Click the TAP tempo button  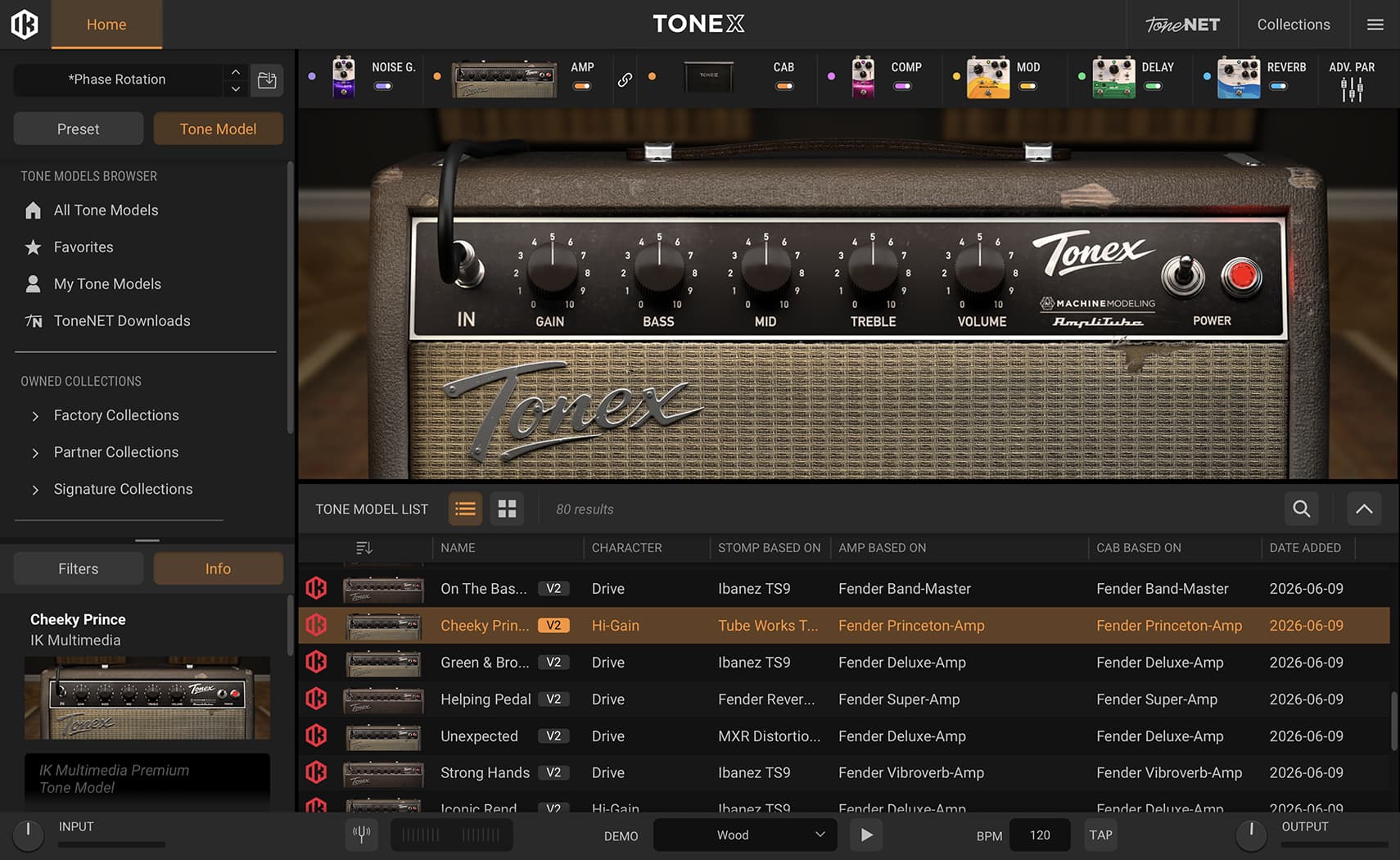(x=1100, y=835)
